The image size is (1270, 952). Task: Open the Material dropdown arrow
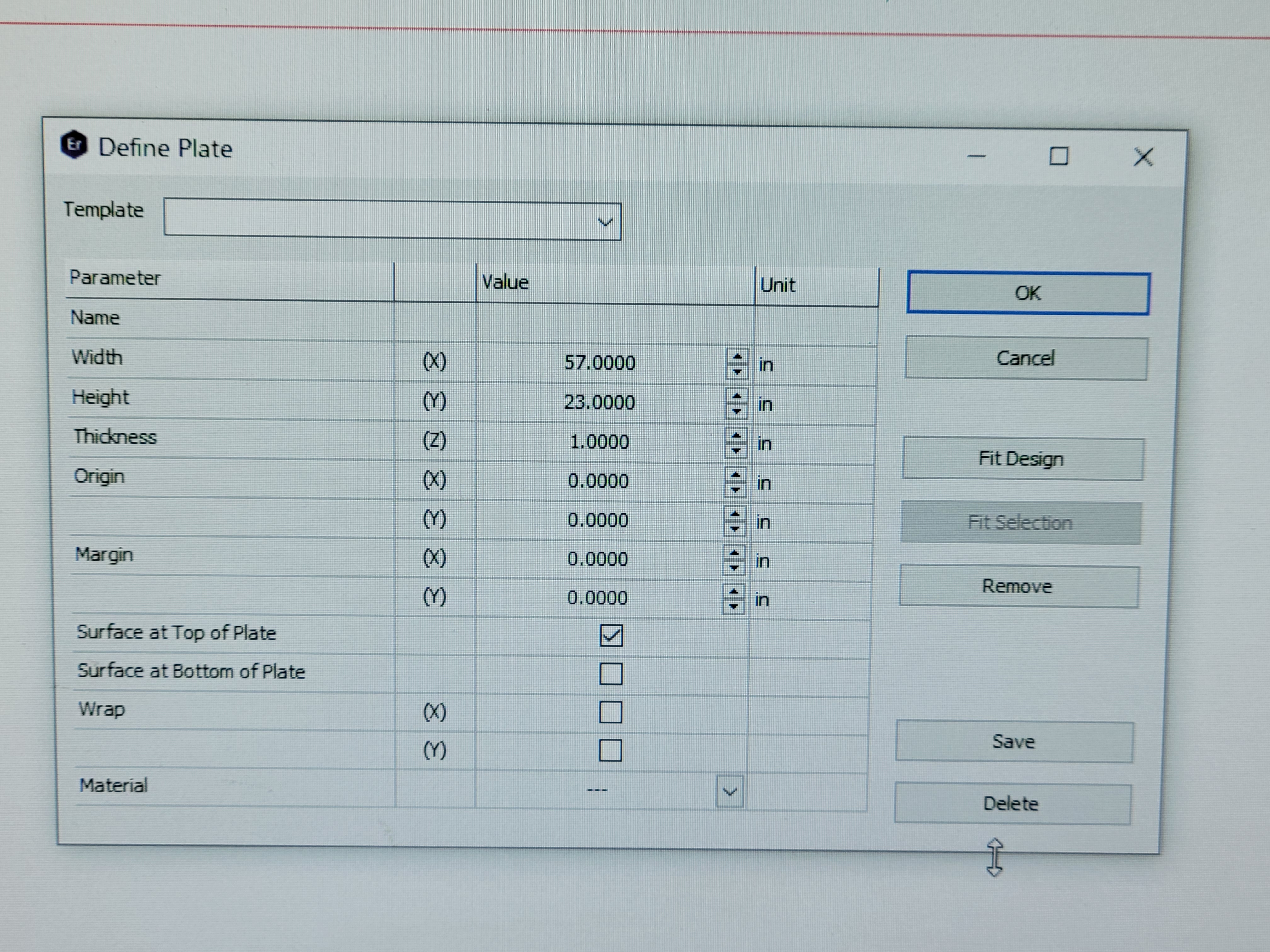(x=729, y=791)
